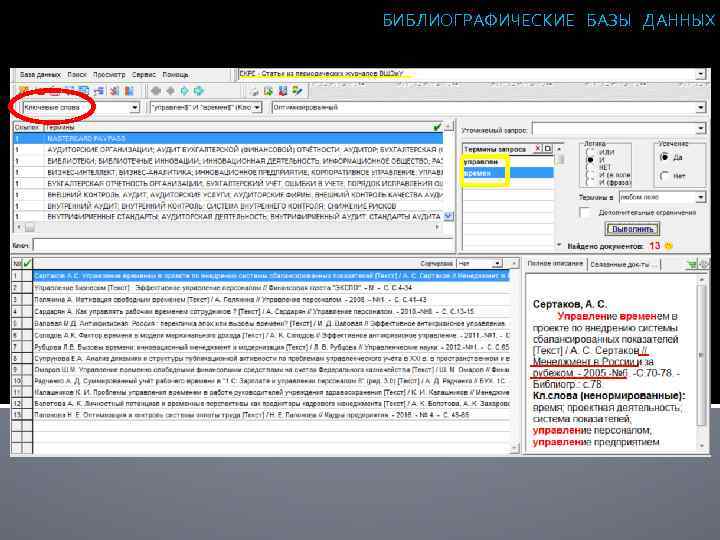720x540 pixels.
Task: Click the square icon beside Термины запроса X
Action: (547, 149)
